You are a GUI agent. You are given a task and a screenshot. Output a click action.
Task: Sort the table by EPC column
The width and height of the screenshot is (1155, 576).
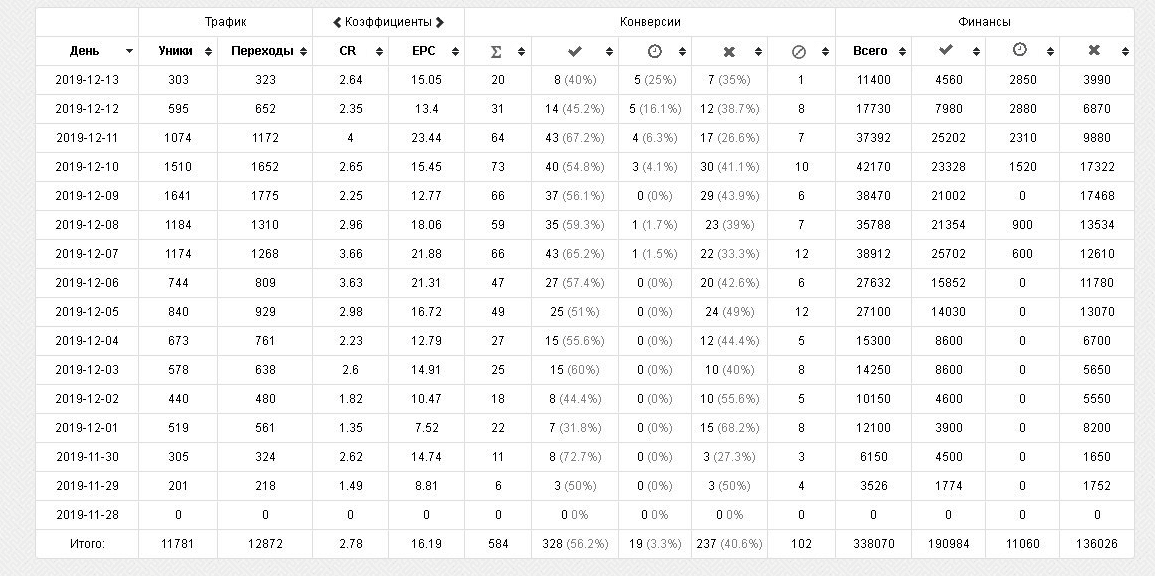click(x=455, y=52)
